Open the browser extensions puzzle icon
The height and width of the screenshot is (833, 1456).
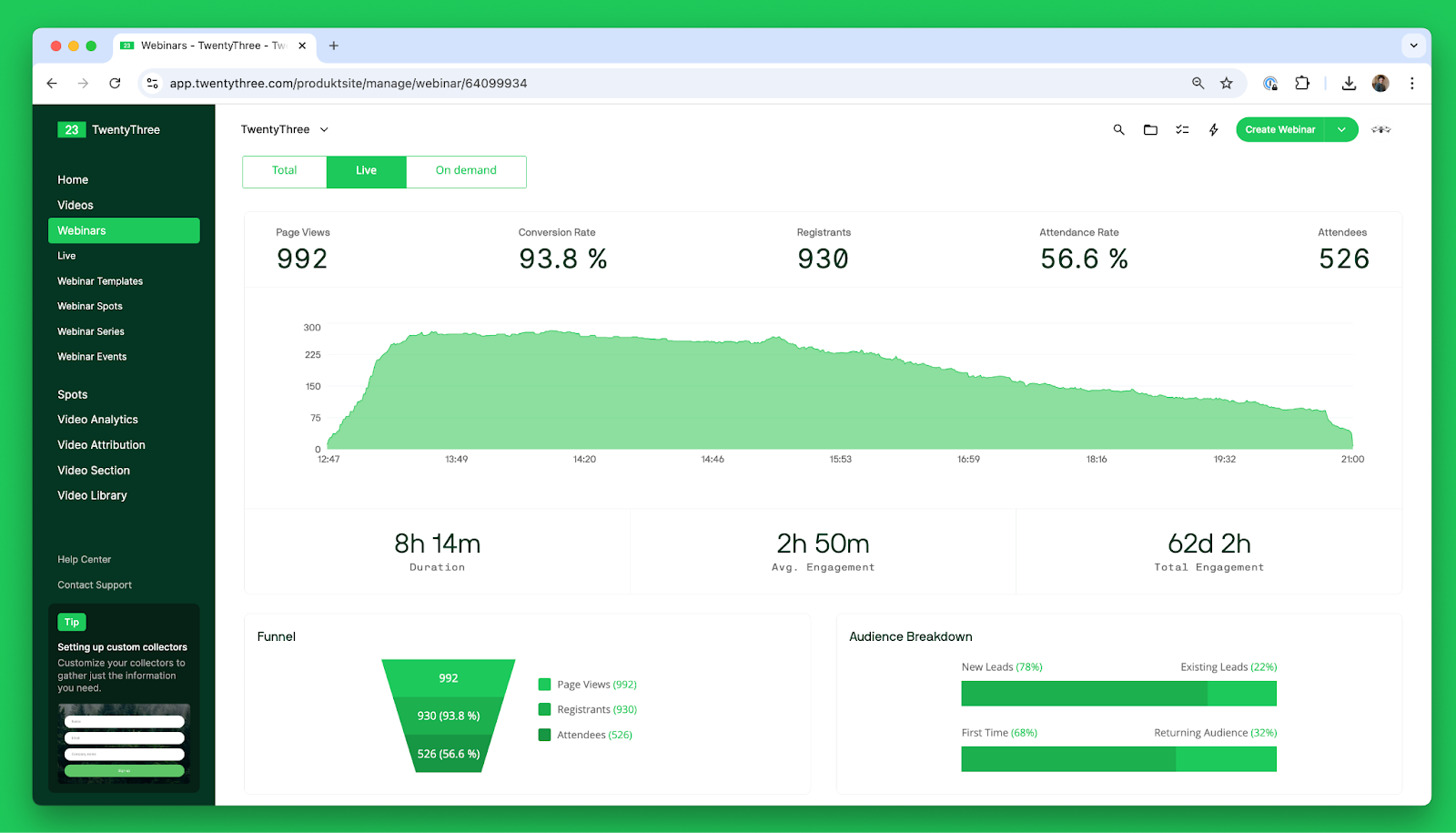pyautogui.click(x=1302, y=83)
